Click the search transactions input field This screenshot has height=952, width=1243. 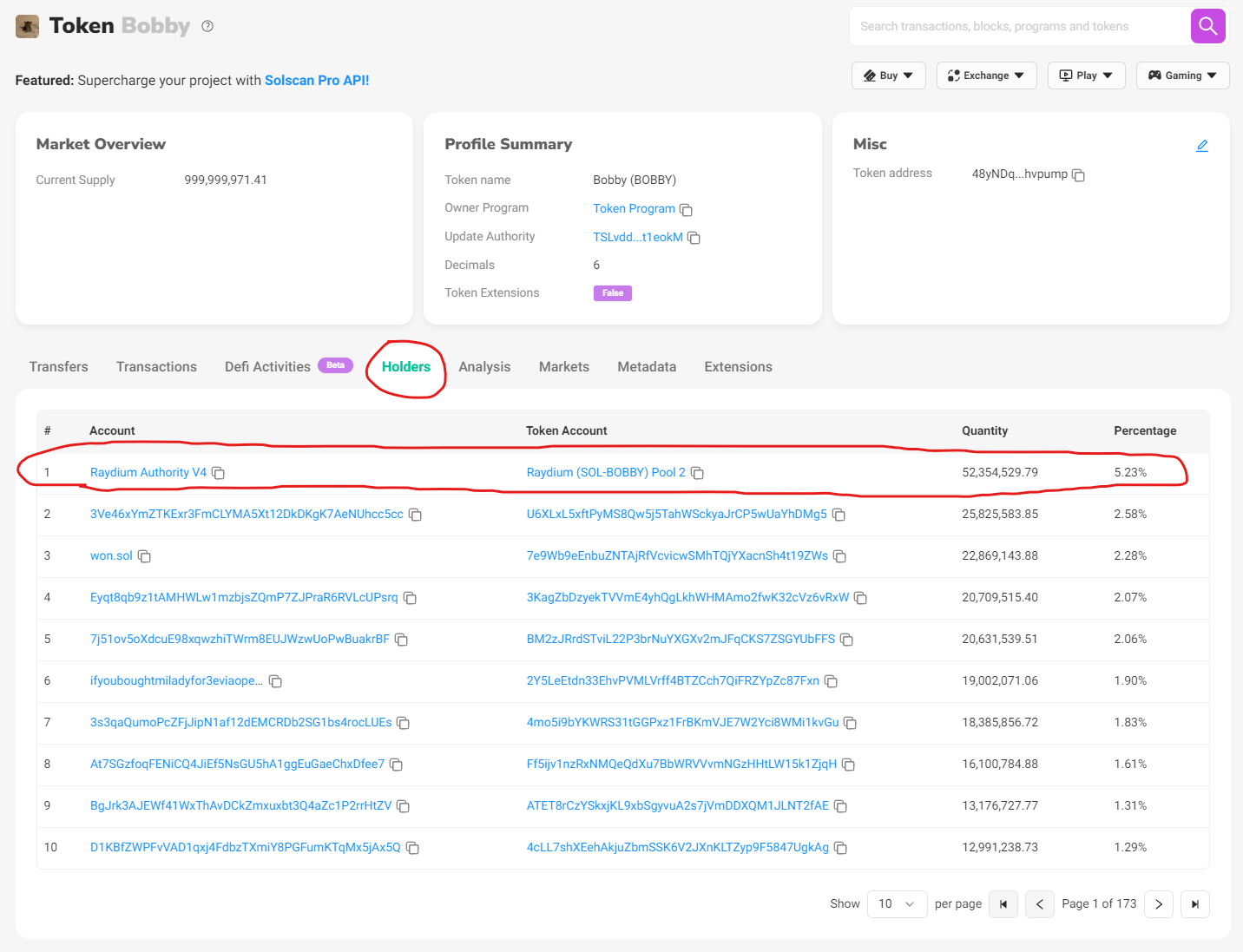pyautogui.click(x=1020, y=26)
